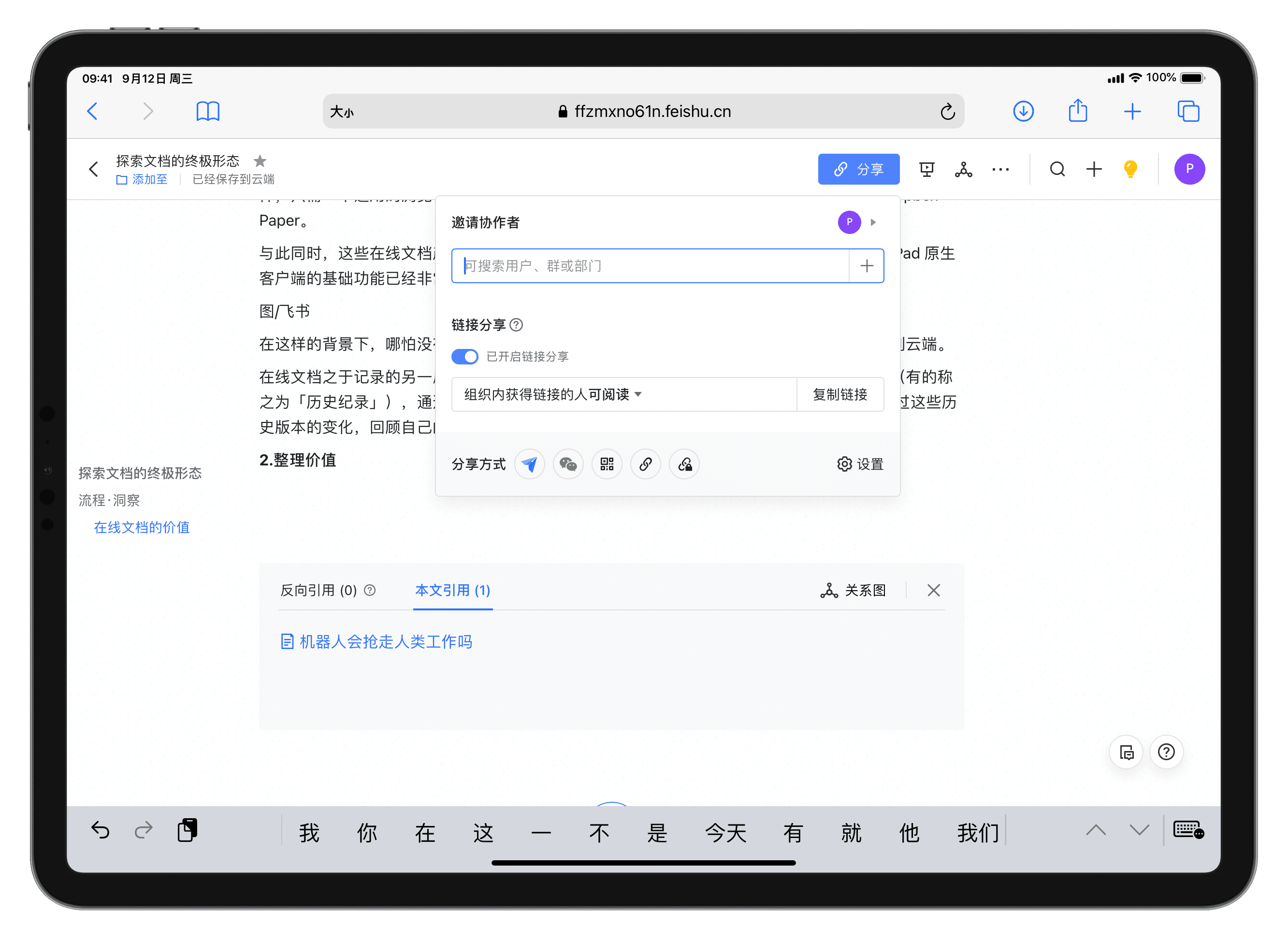1288x940 pixels.
Task: Select suggestion 我们
Action: click(x=977, y=833)
